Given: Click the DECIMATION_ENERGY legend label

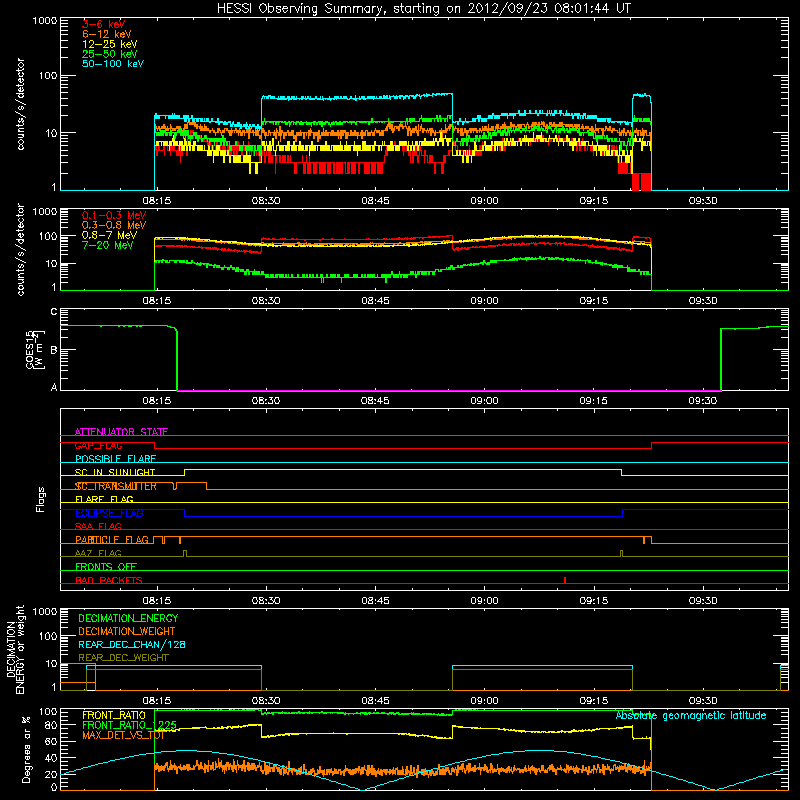Looking at the screenshot, I should [128, 618].
